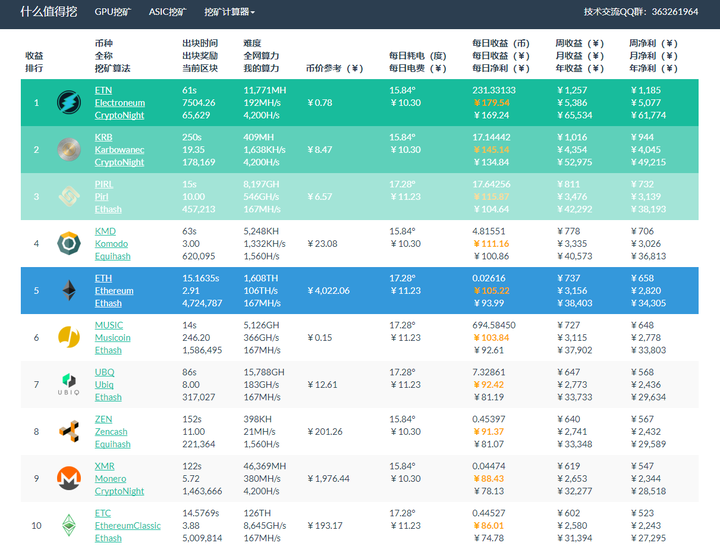The image size is (720, 549).
Task: Click the Karbowanec coin logo icon
Action: [69, 150]
